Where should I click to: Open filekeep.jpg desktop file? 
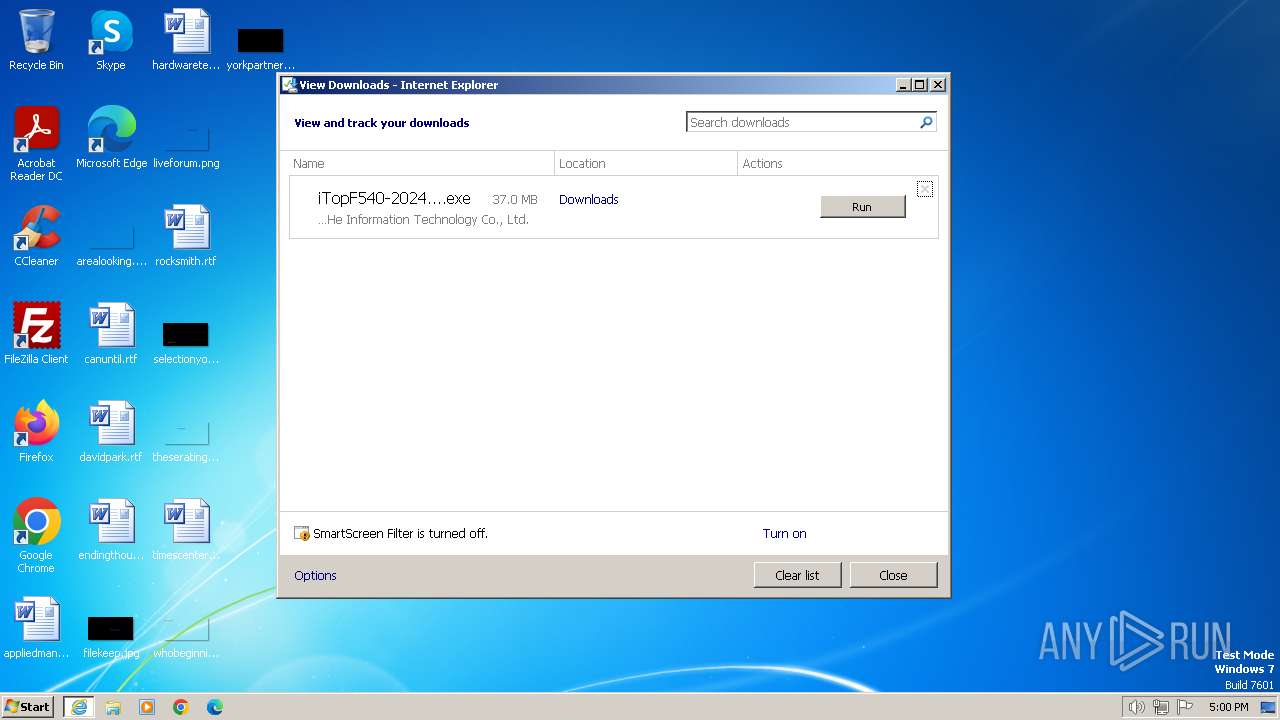(x=111, y=637)
